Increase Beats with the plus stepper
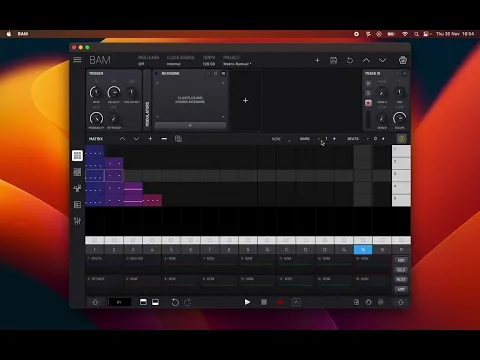 tap(383, 139)
